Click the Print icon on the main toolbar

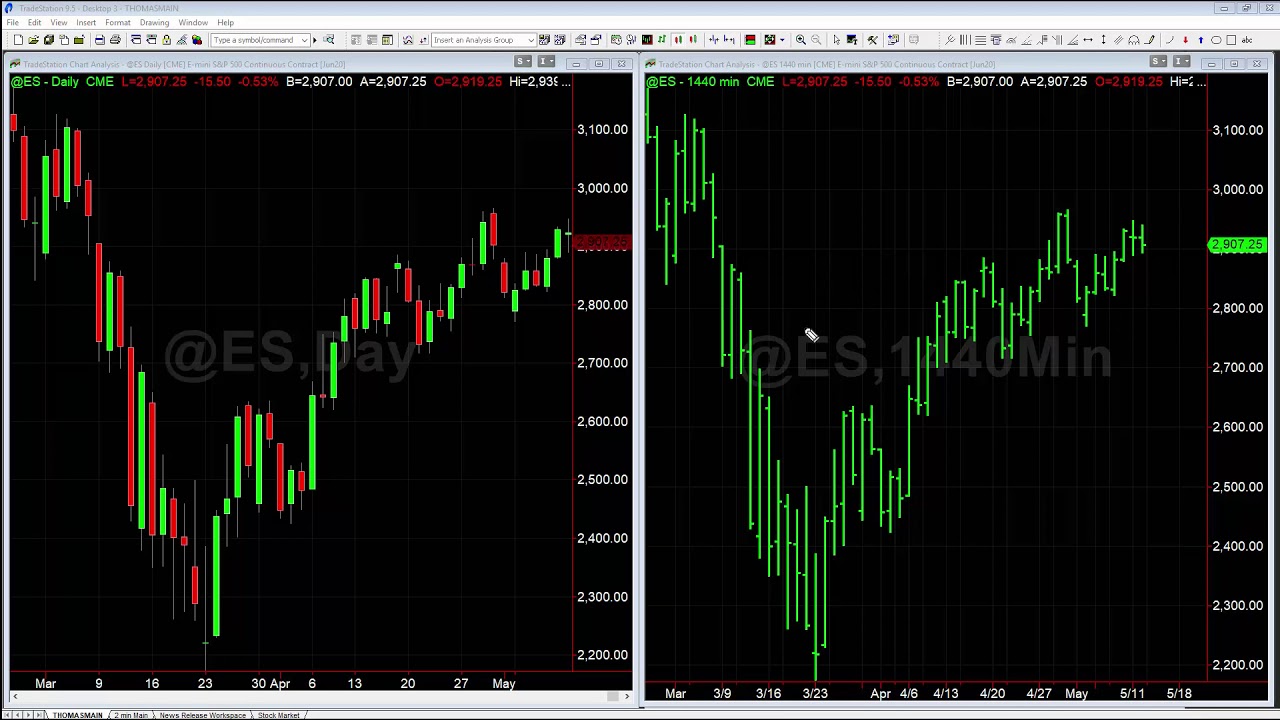coord(100,40)
